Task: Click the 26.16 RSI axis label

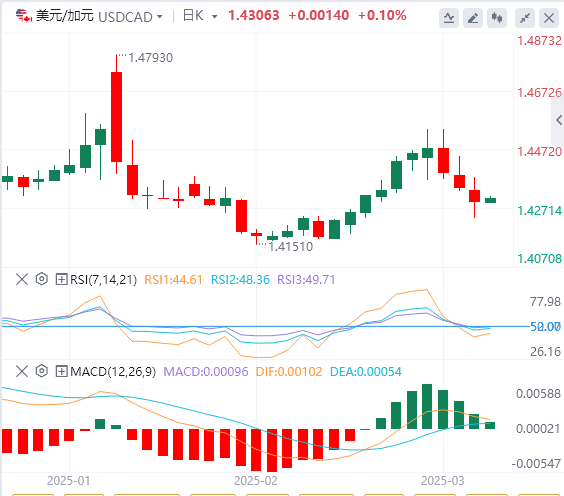Action: tap(545, 351)
